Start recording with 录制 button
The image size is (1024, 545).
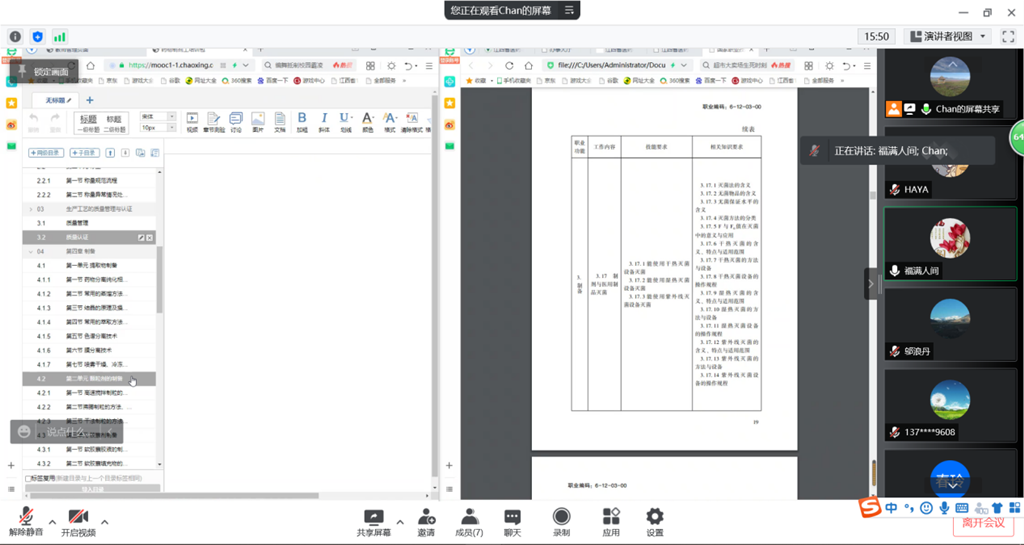[561, 523]
